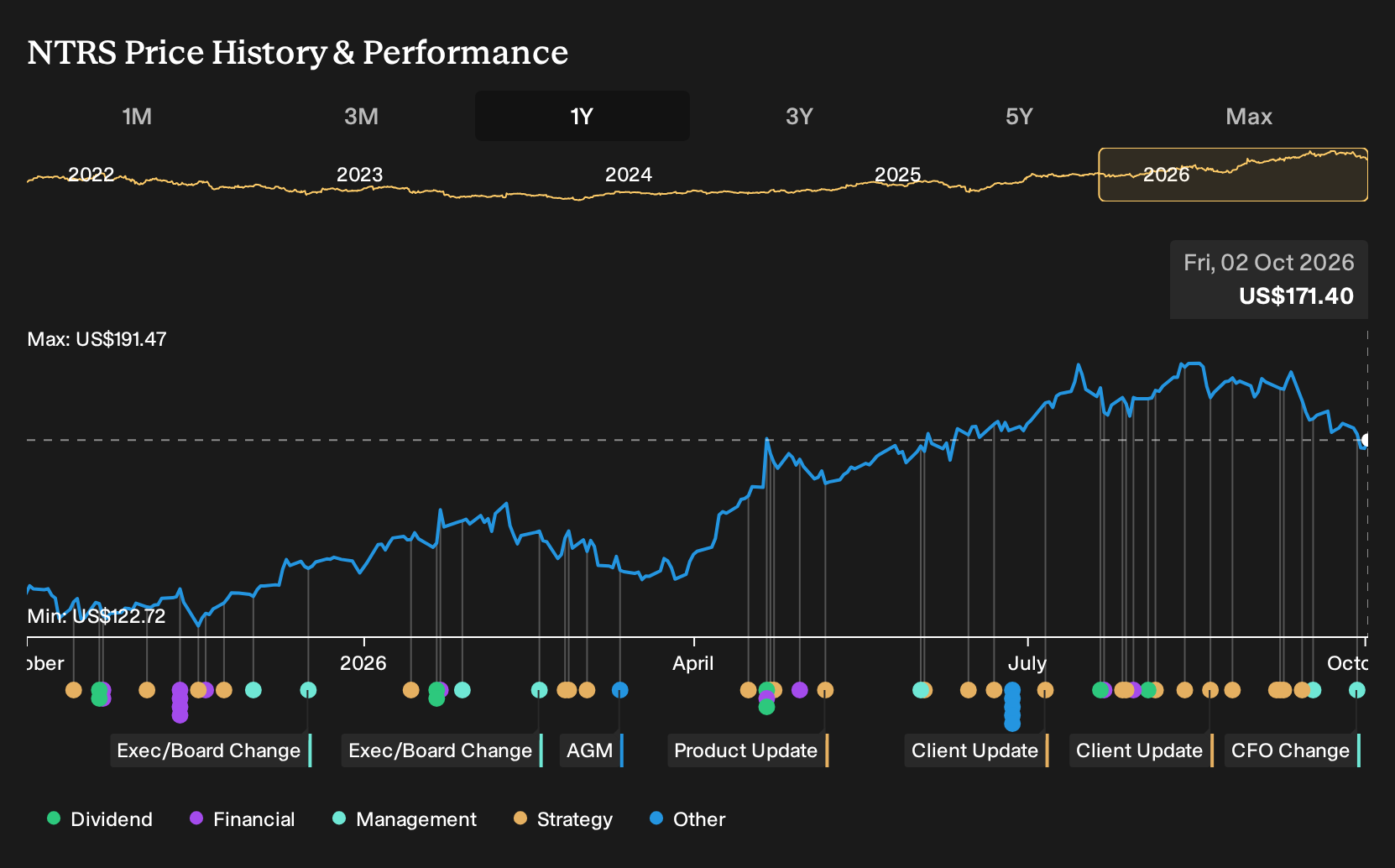Click teal Management dot right of 2026 Dividend dots
The image size is (1395, 868).
462,690
